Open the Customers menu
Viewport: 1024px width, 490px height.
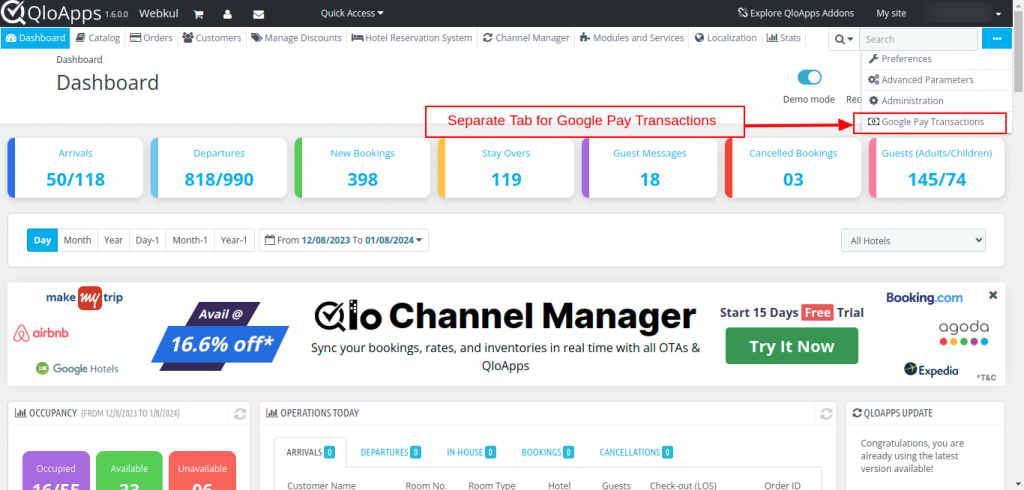[x=212, y=38]
